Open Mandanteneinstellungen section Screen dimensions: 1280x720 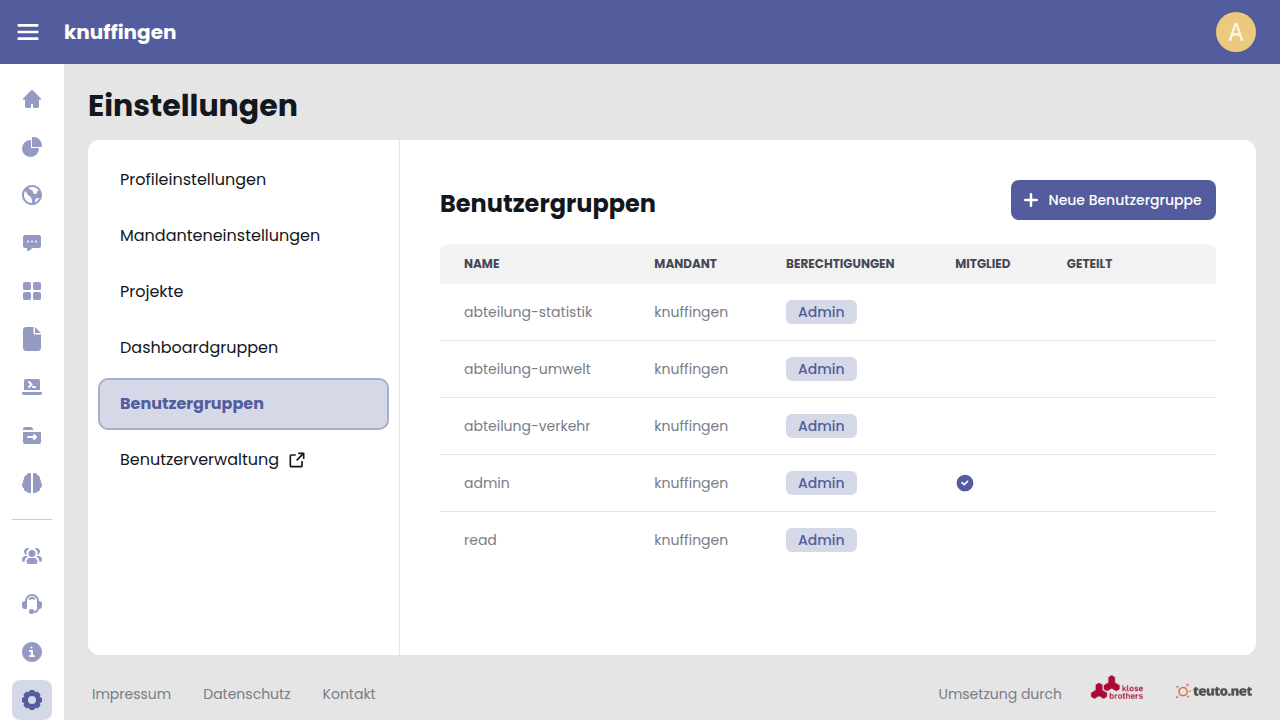coord(220,236)
